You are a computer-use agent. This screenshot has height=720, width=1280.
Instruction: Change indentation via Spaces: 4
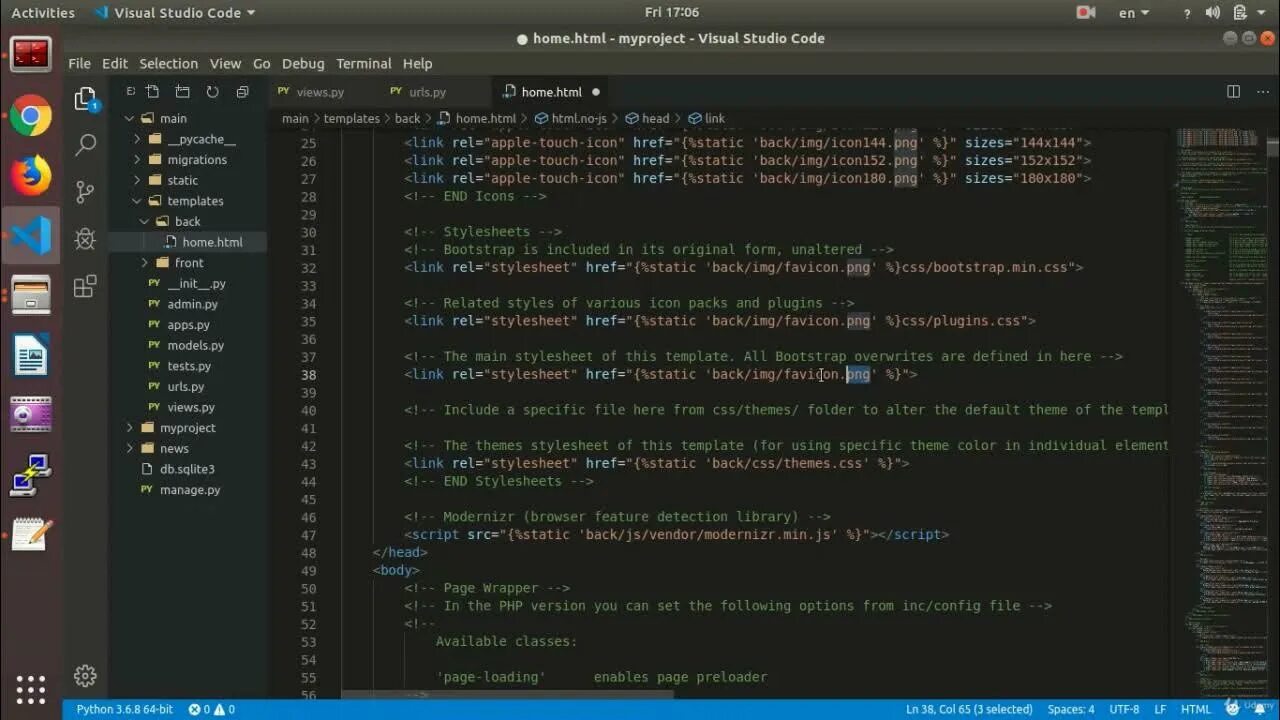tap(1070, 709)
